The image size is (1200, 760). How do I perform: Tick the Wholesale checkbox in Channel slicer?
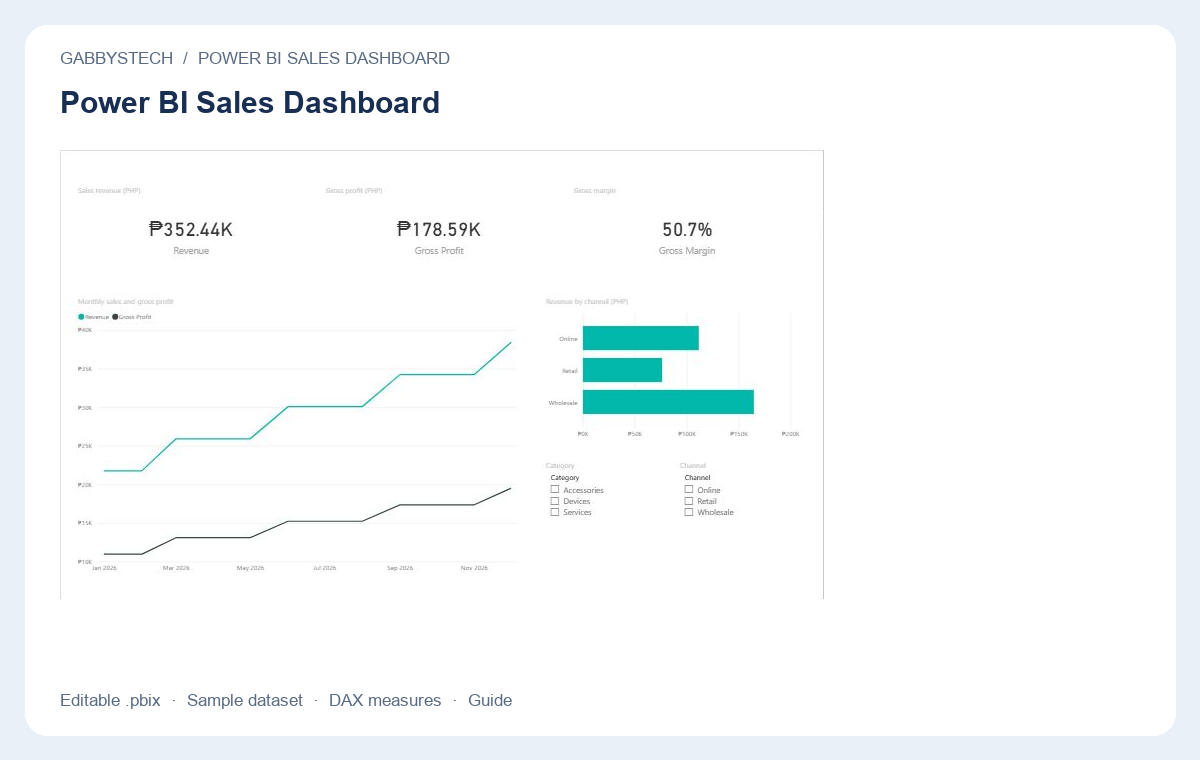pos(688,512)
